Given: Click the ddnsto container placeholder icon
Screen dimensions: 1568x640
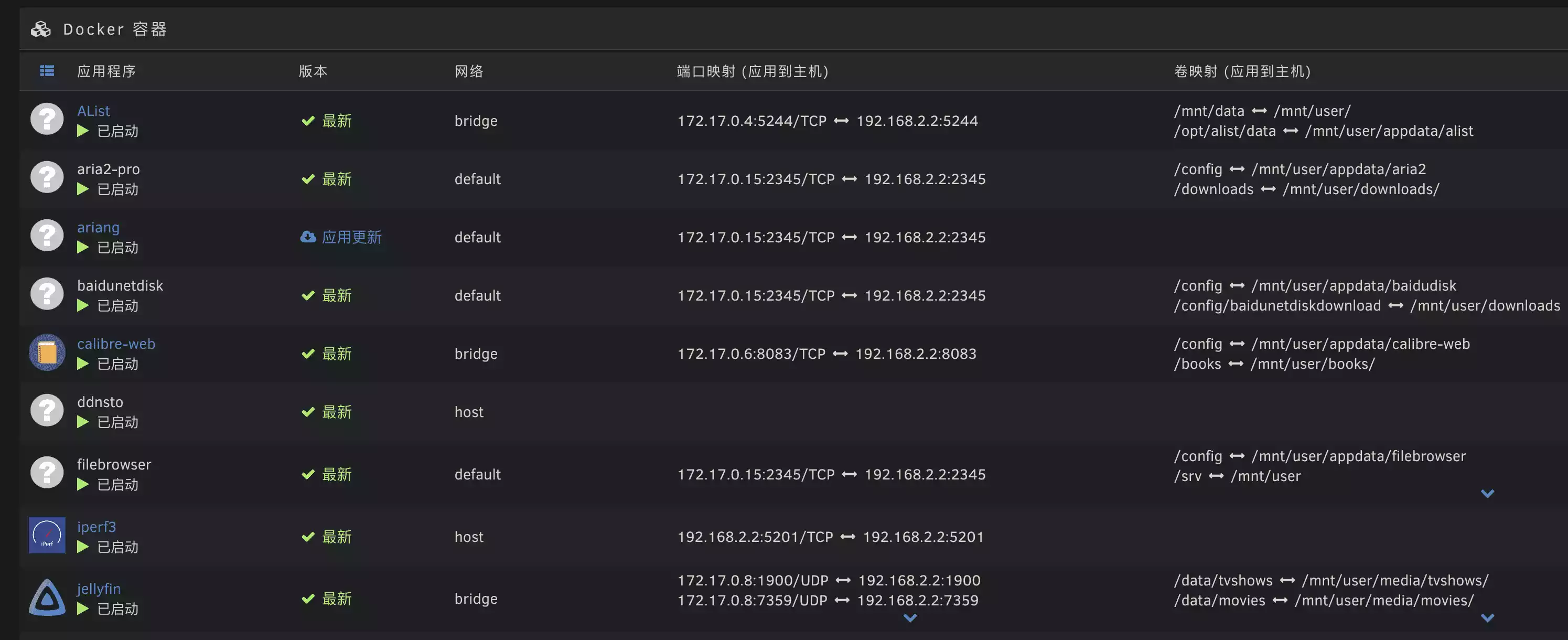Looking at the screenshot, I should pos(47,410).
